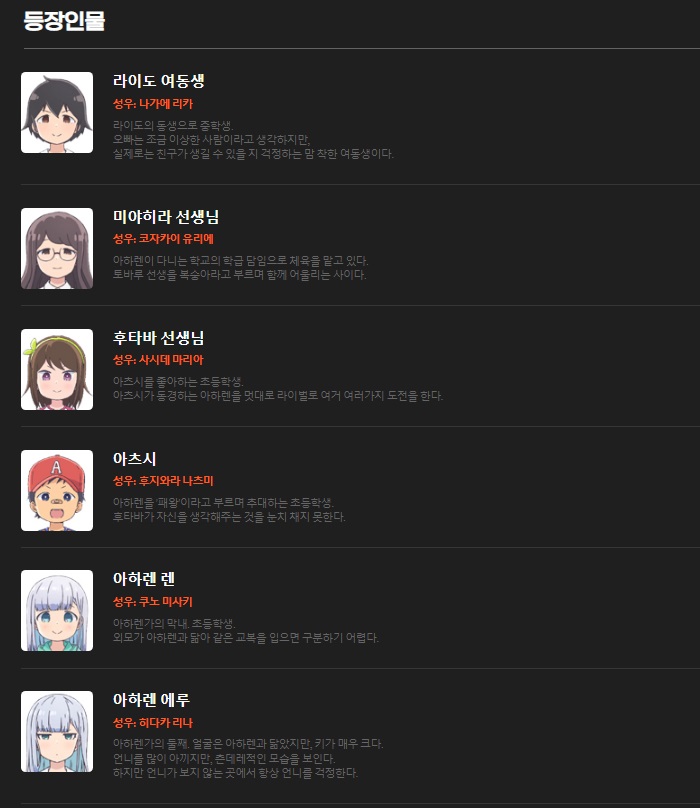Viewport: 700px width, 808px height.
Task: Click 아하렌 에루 description text
Action: click(x=248, y=759)
